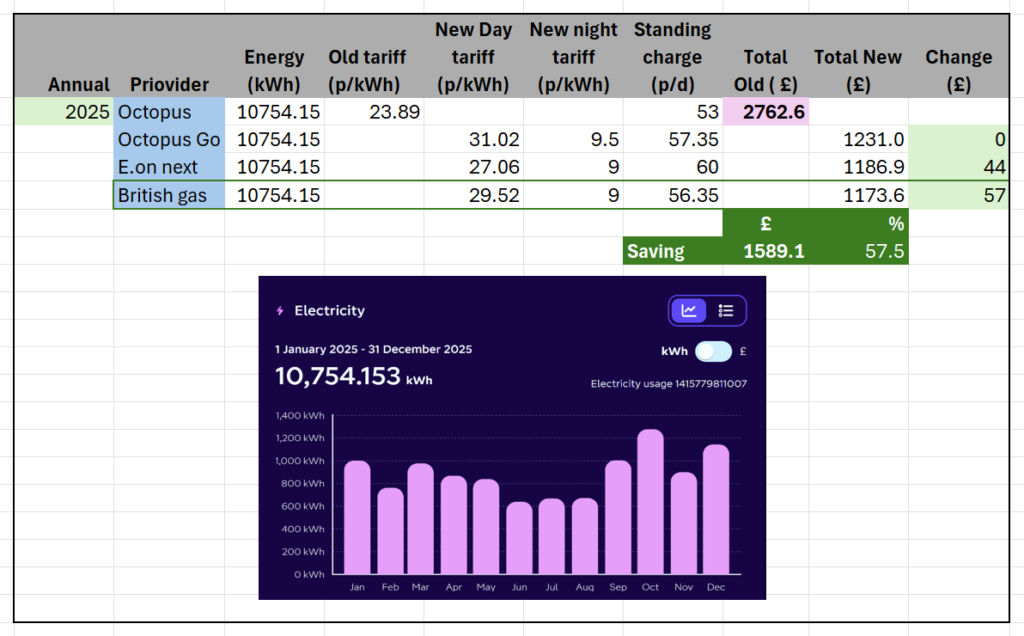Select the Total New value 1173.6
Screen dimensions: 1024x636
click(x=858, y=195)
